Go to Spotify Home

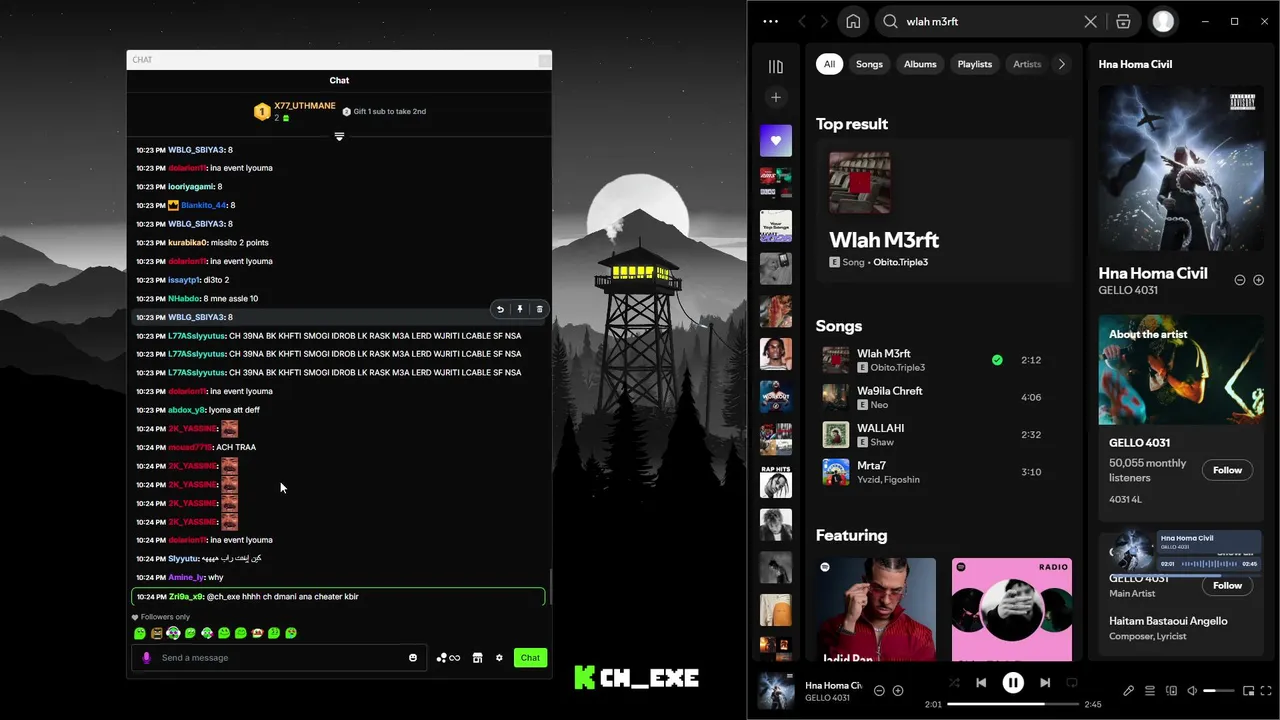853,21
